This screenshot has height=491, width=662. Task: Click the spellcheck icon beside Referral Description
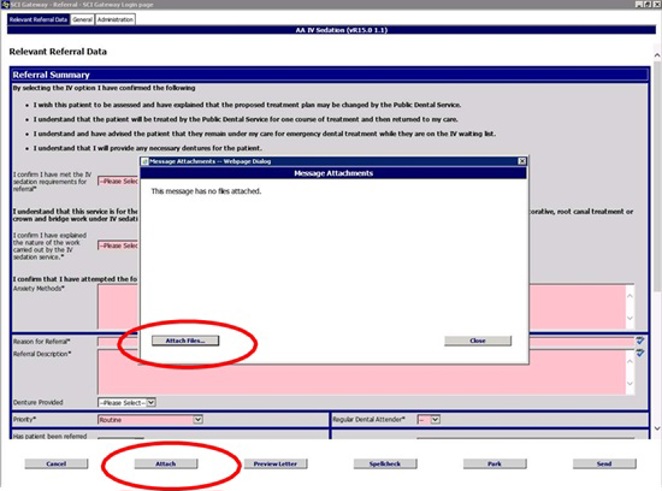click(x=640, y=353)
